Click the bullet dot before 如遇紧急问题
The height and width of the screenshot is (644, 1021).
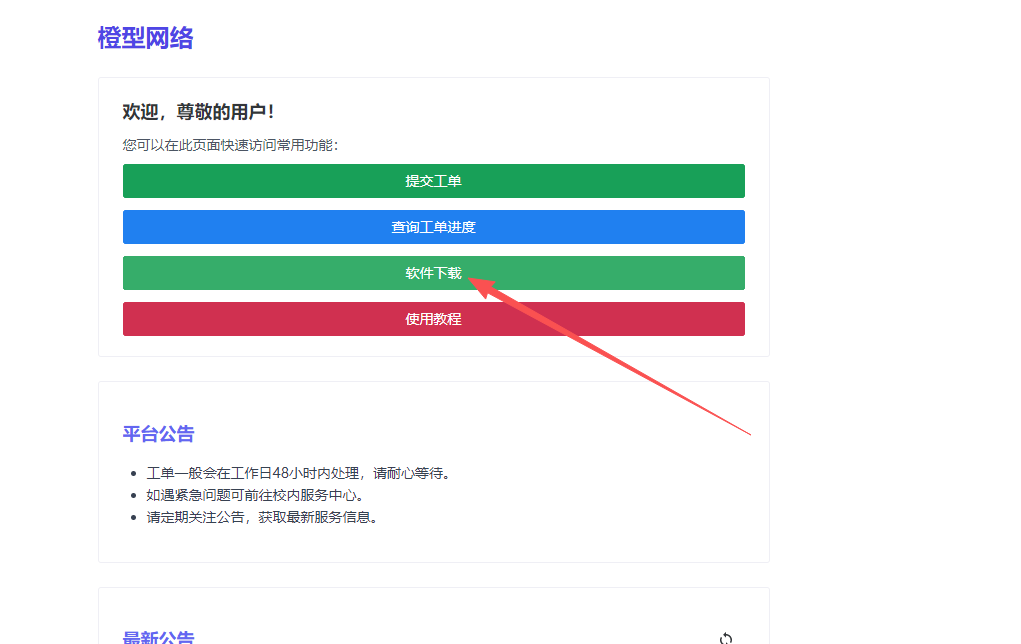(134, 496)
